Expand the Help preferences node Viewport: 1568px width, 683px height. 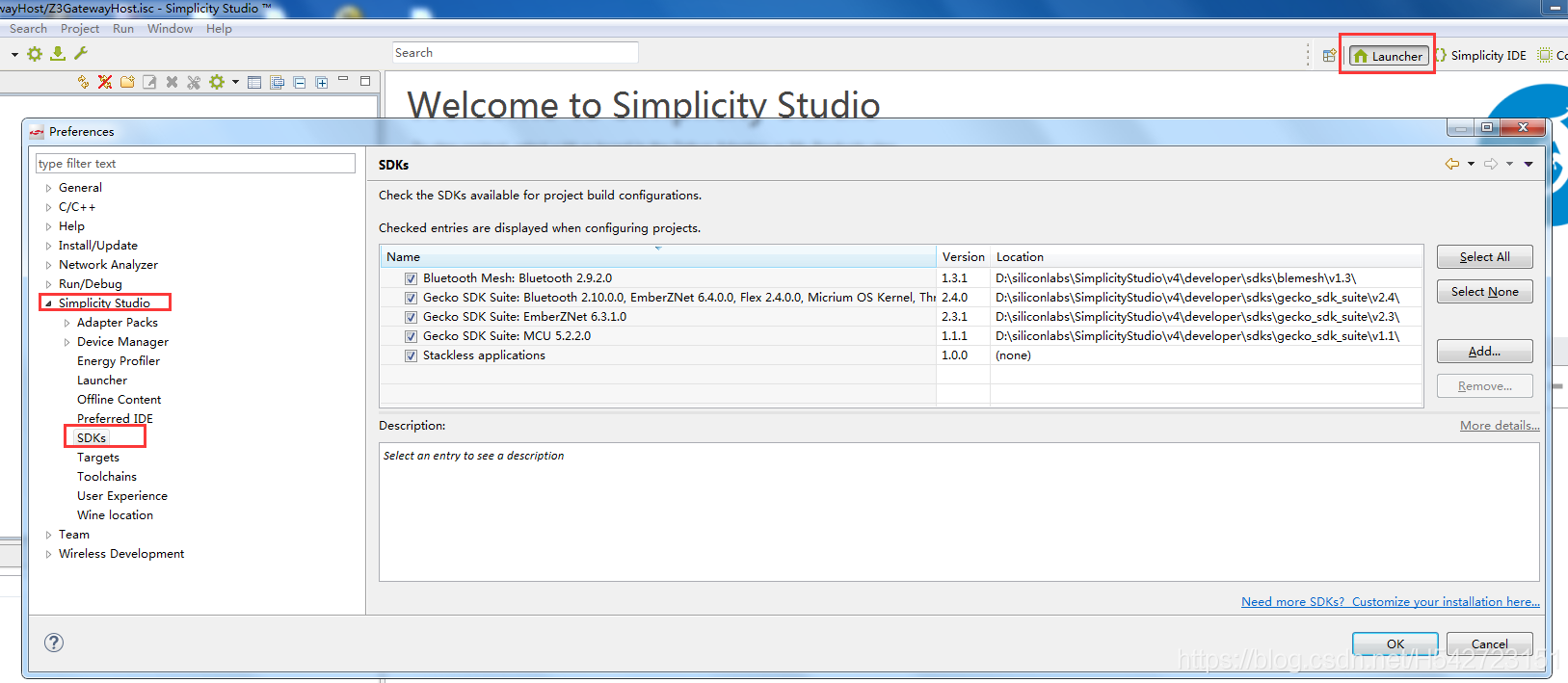click(x=48, y=226)
